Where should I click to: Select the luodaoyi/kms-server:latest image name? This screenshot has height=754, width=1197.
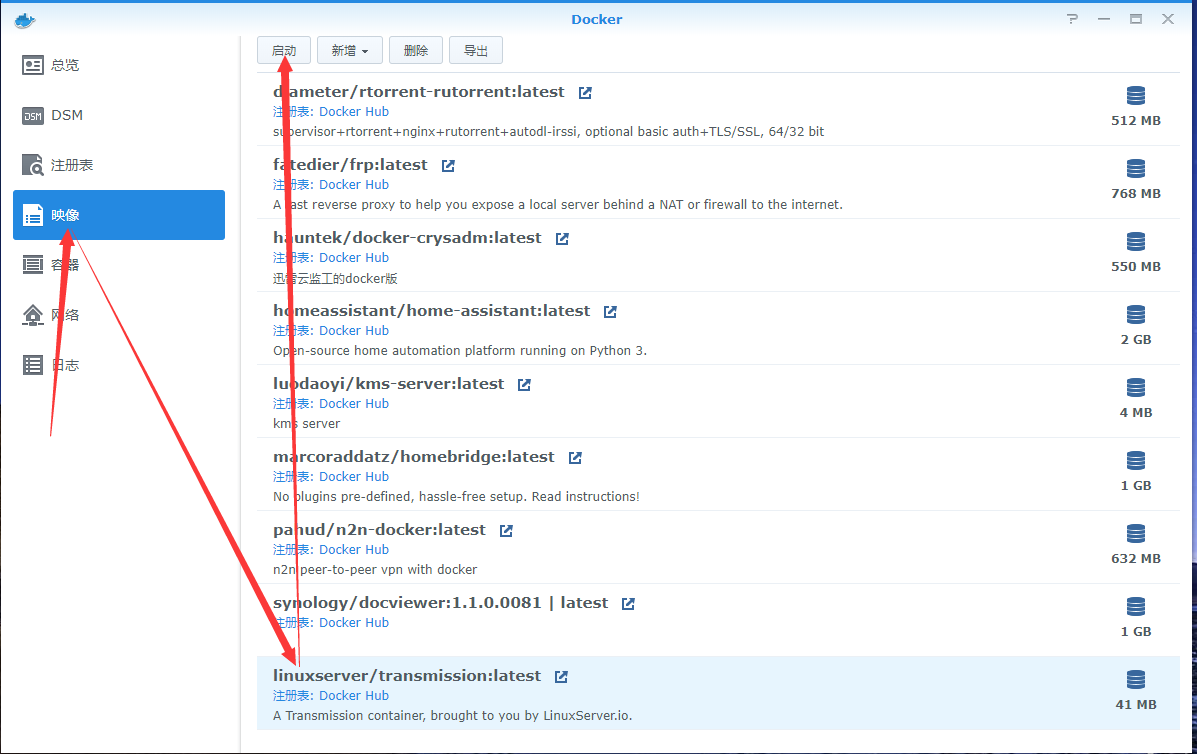pyautogui.click(x=389, y=384)
